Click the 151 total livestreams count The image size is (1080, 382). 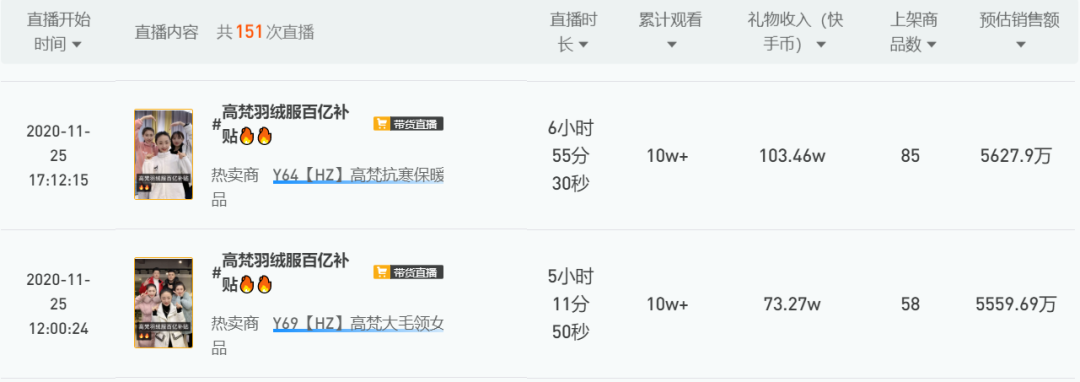249,32
